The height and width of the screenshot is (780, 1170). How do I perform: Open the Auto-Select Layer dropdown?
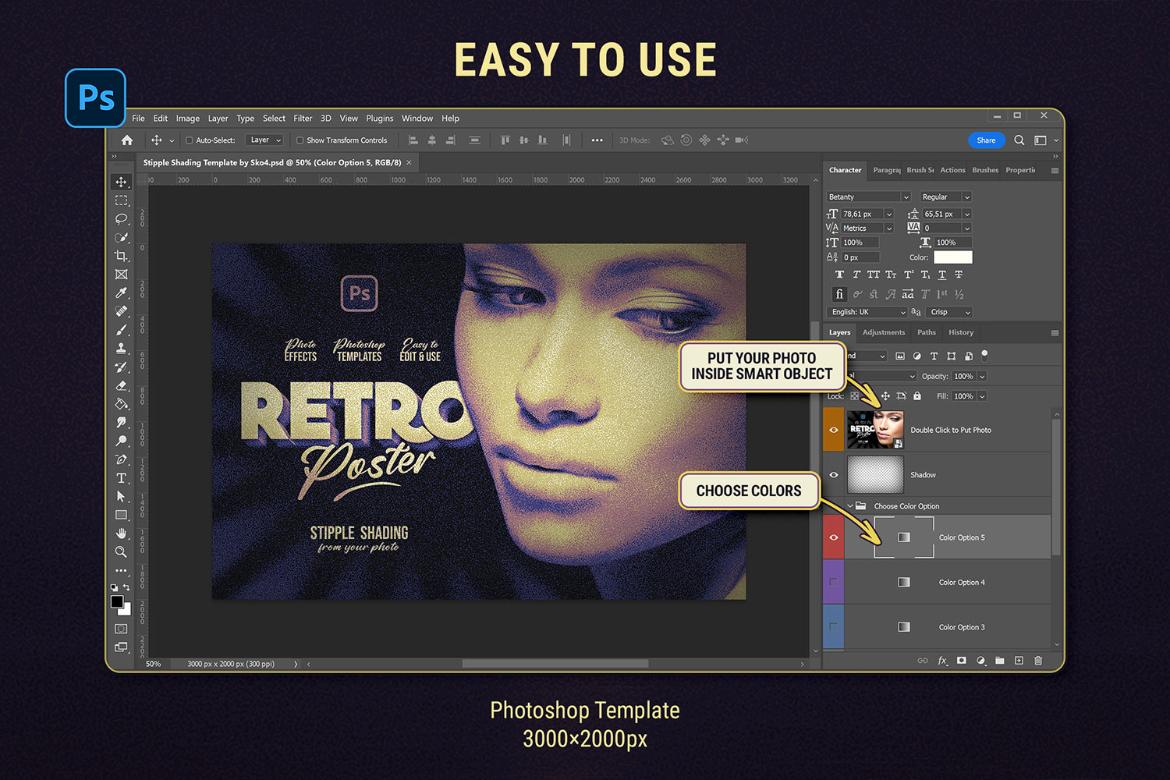coord(266,140)
